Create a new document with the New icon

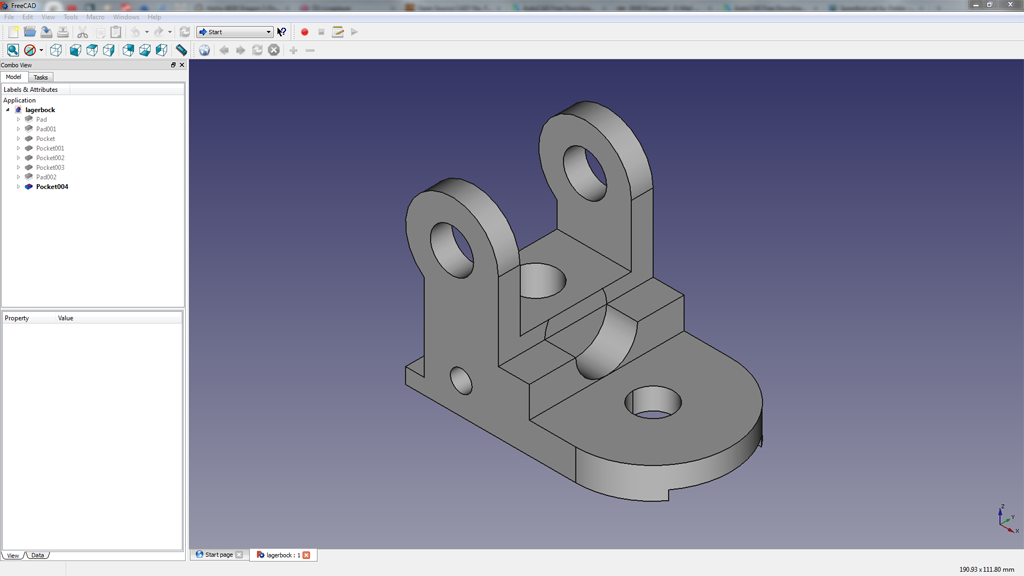pyautogui.click(x=13, y=32)
